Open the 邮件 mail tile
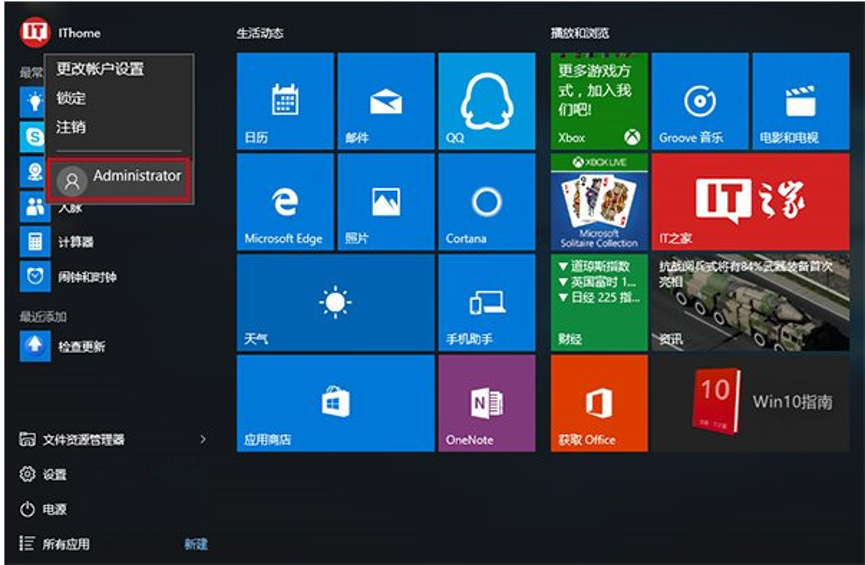The height and width of the screenshot is (565, 865). click(x=386, y=100)
